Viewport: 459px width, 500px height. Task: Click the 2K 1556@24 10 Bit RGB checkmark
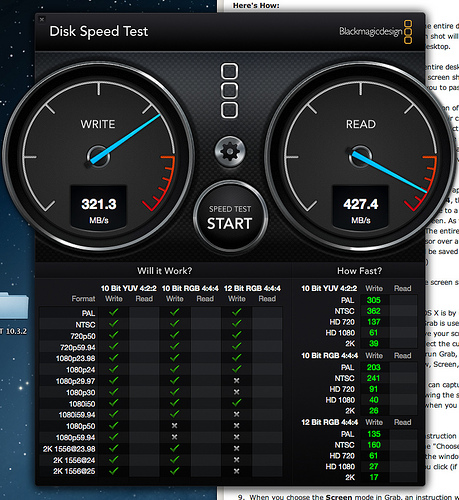(x=174, y=460)
